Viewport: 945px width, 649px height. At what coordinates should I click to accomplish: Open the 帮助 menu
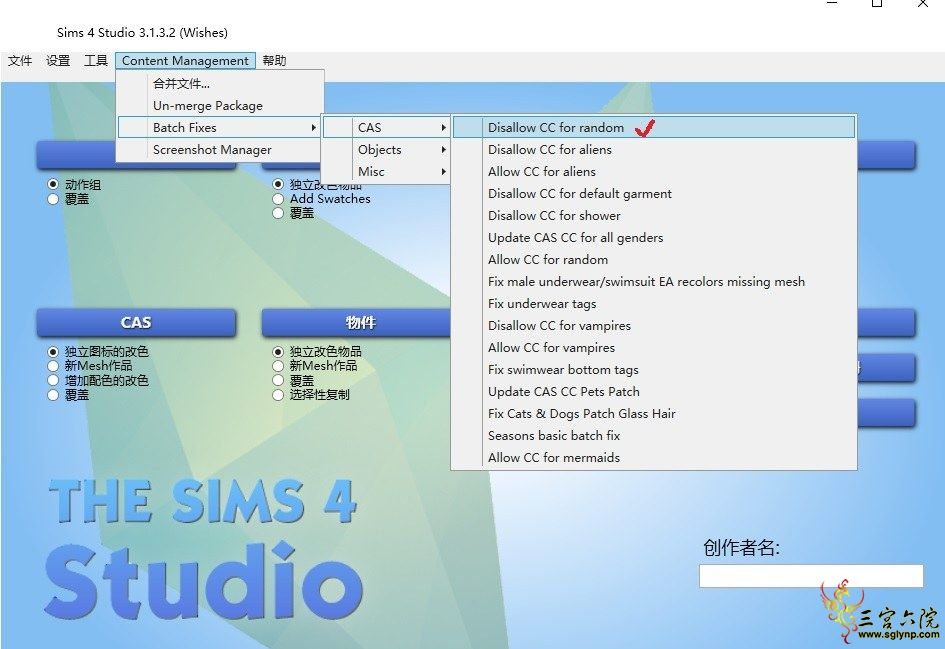(274, 61)
